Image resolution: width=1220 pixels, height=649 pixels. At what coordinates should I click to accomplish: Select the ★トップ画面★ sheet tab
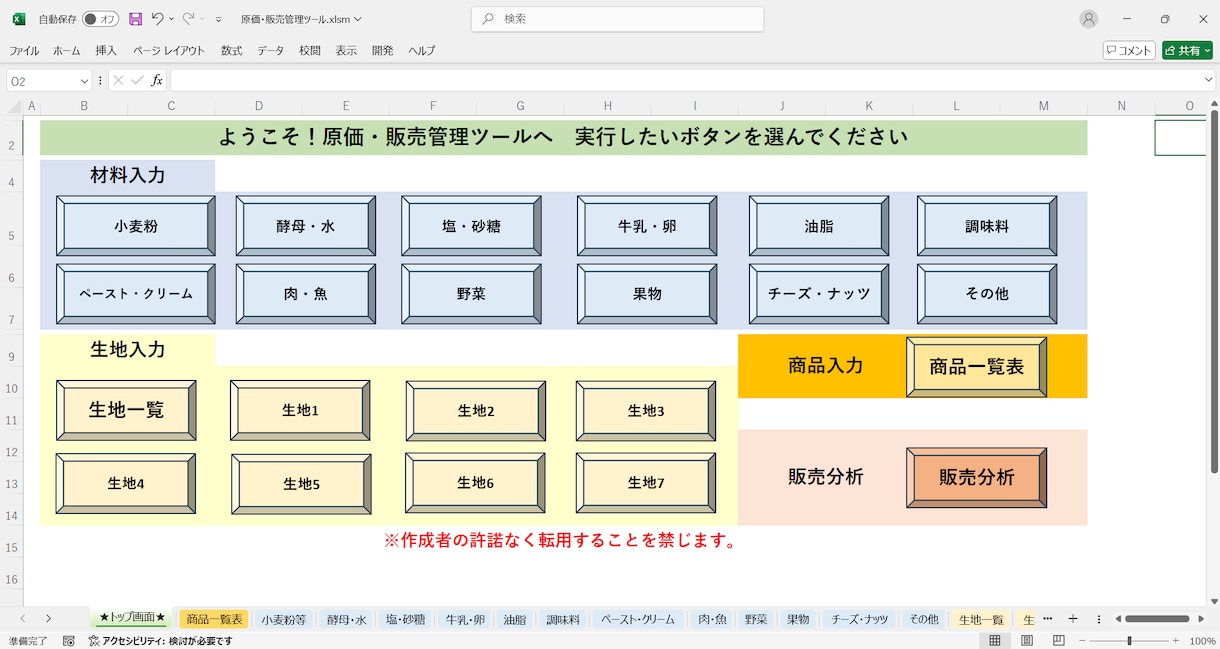(132, 619)
